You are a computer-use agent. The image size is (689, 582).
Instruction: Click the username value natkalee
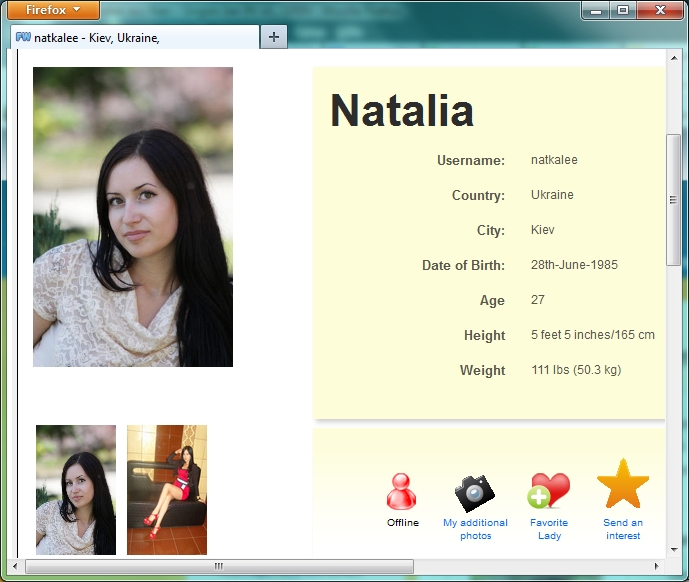point(554,160)
